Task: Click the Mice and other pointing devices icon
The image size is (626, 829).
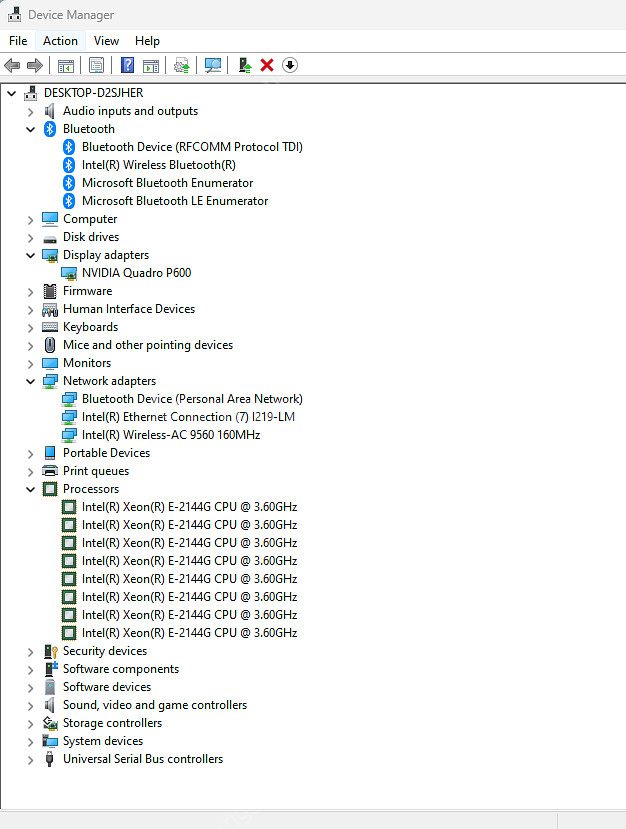Action: coord(50,345)
